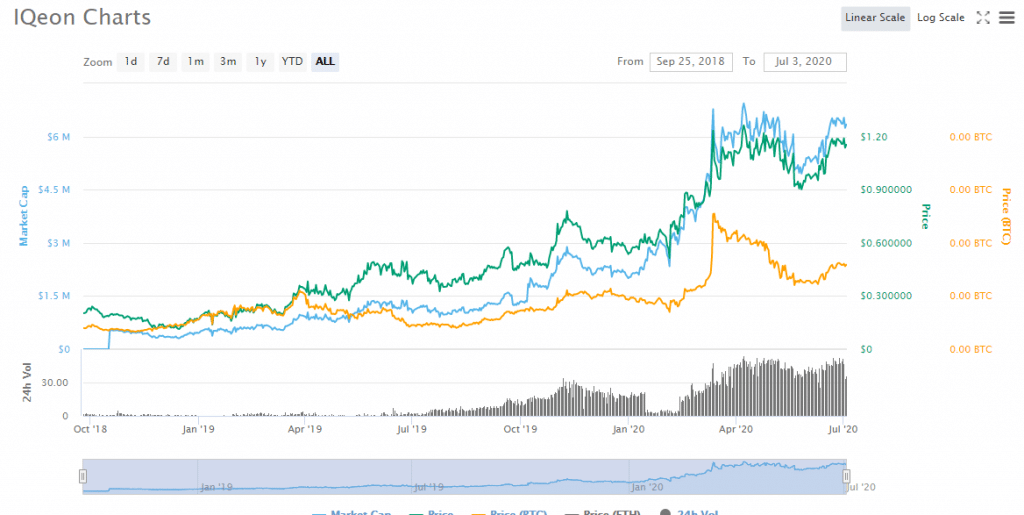The width and height of the screenshot is (1024, 515).
Task: Click the Market Cap vertical axis title
Action: 24,215
